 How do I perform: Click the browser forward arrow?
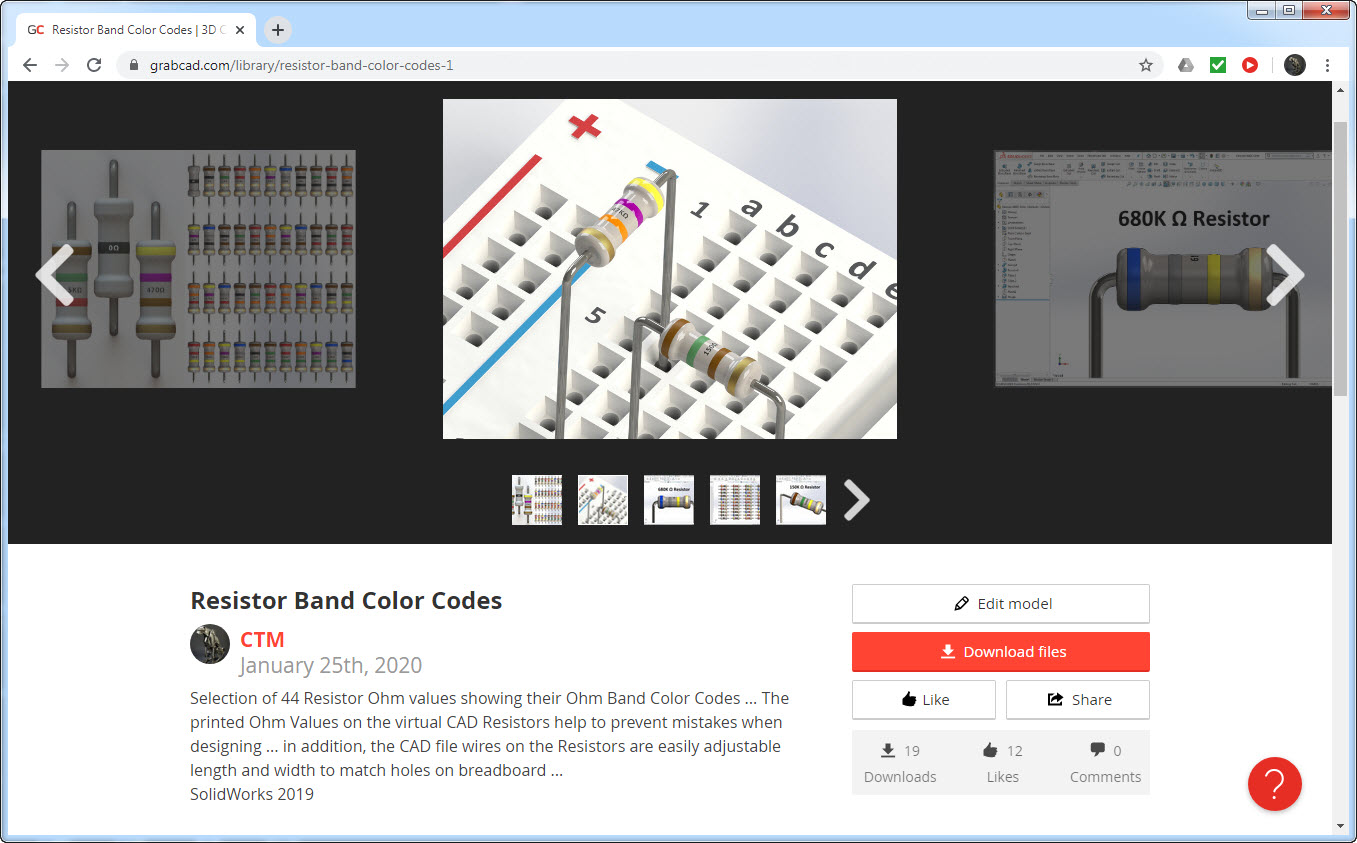62,65
